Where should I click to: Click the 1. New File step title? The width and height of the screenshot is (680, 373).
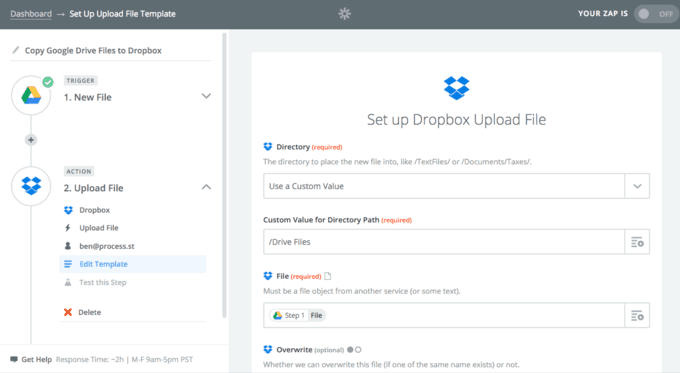point(88,97)
